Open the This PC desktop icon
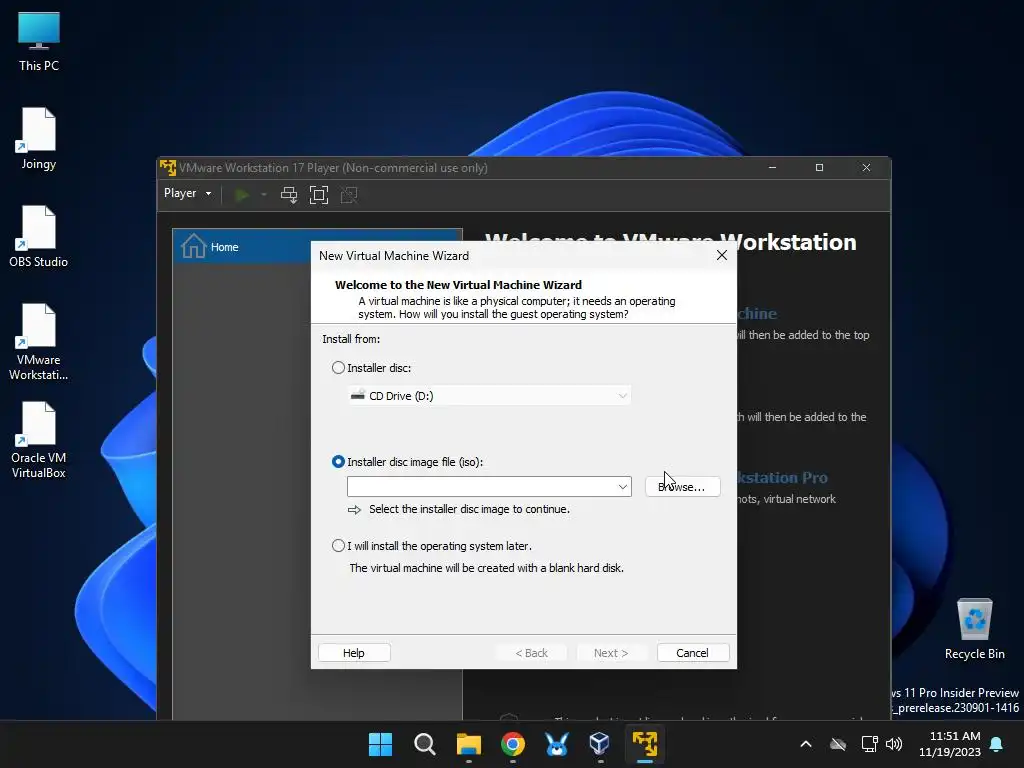This screenshot has width=1024, height=768. coord(39,41)
